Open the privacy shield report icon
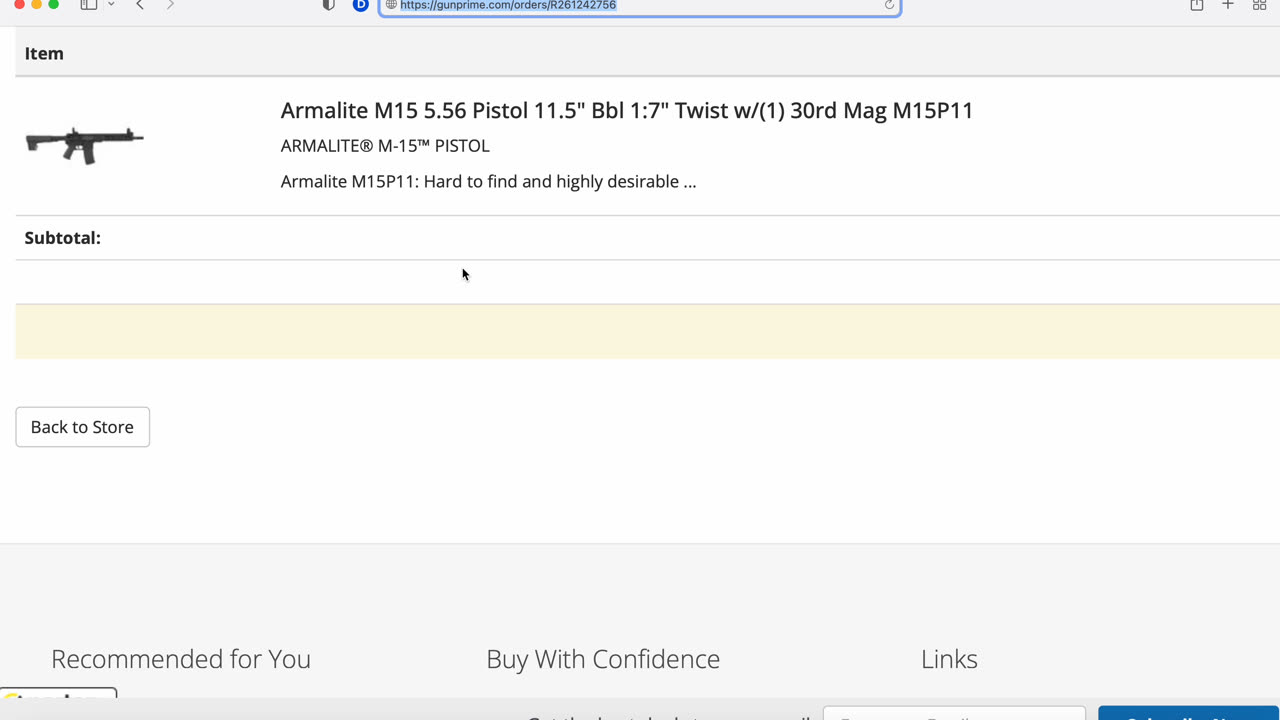Screen dimensions: 1280x720 [328, 5]
